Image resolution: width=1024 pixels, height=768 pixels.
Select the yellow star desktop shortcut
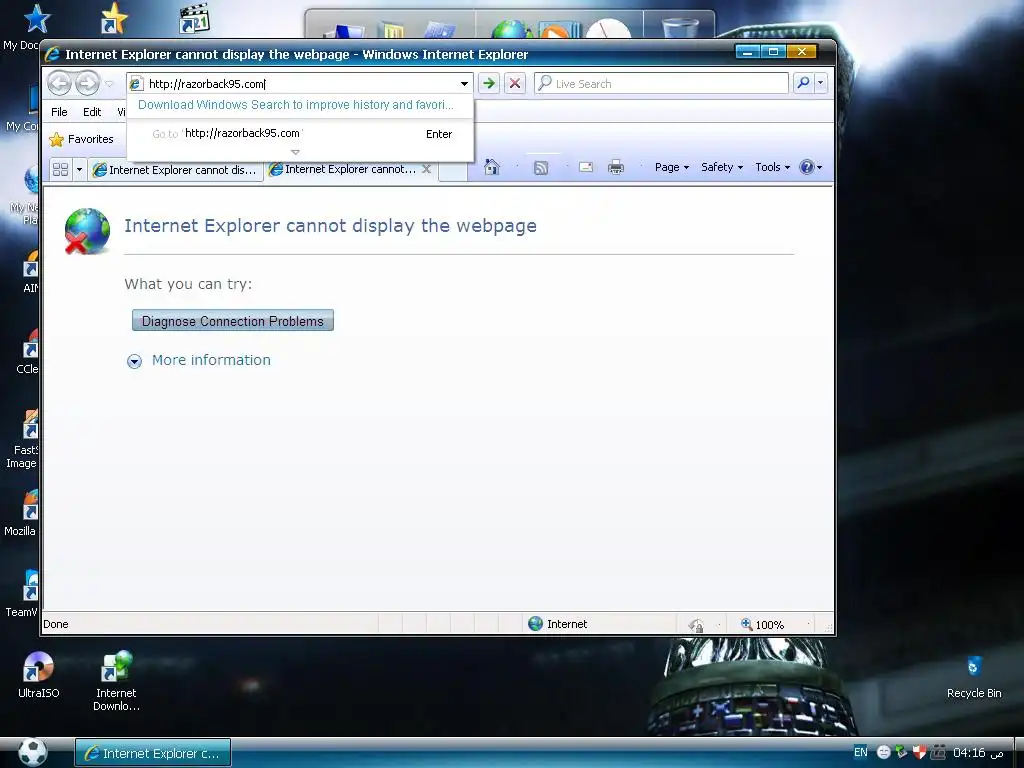(x=114, y=18)
